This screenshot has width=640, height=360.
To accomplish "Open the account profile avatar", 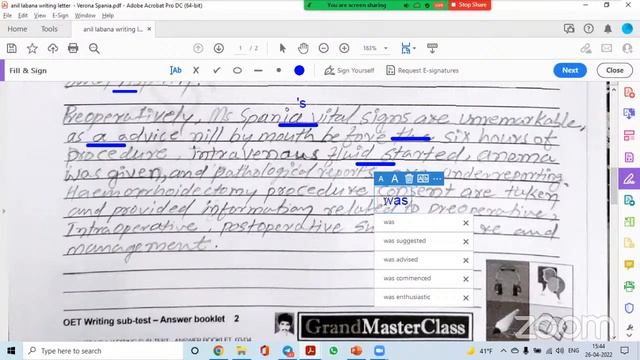I will (627, 29).
